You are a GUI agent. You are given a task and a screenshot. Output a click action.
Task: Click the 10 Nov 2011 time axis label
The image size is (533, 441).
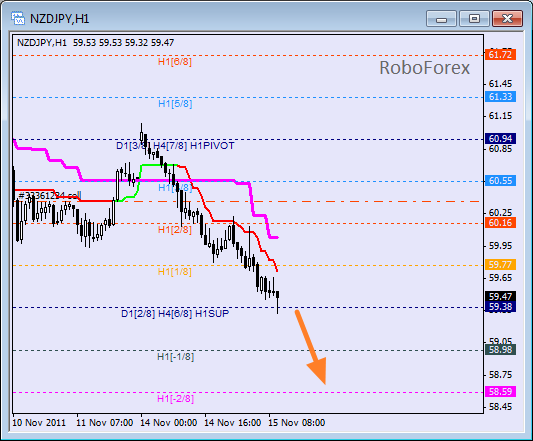point(39,423)
